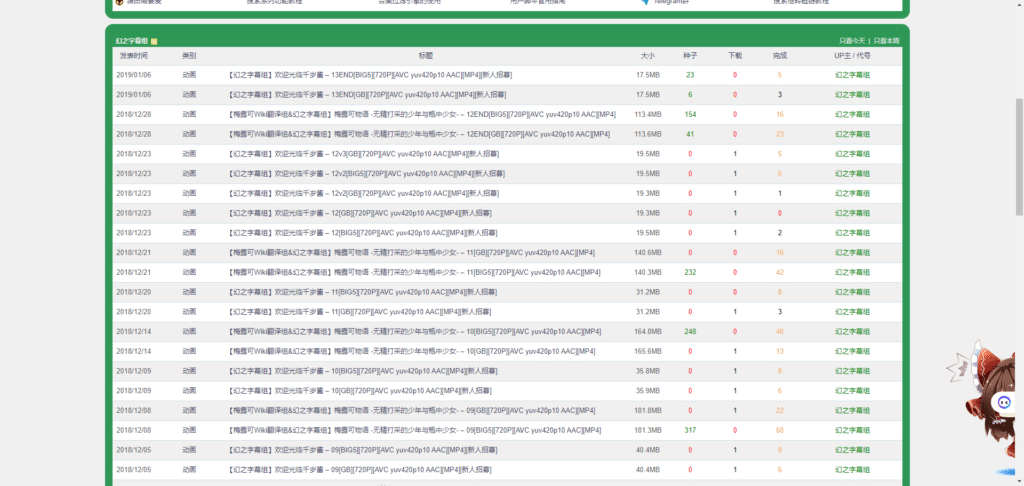Click the UP主 / 代号 column header

[852, 56]
